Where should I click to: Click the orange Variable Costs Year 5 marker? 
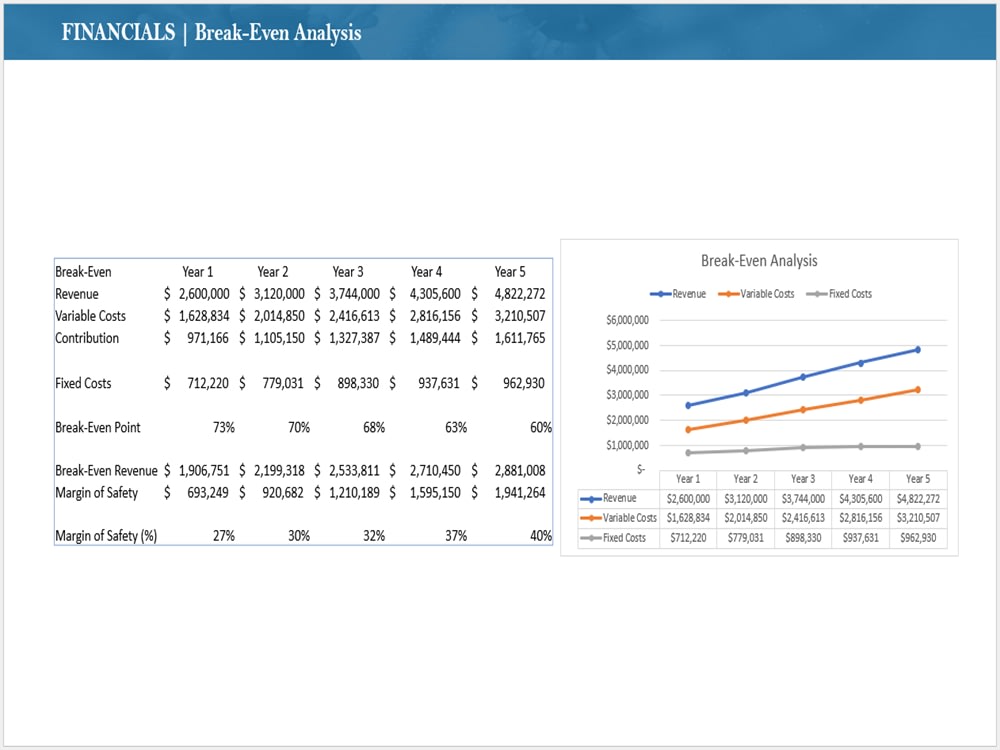click(x=918, y=390)
